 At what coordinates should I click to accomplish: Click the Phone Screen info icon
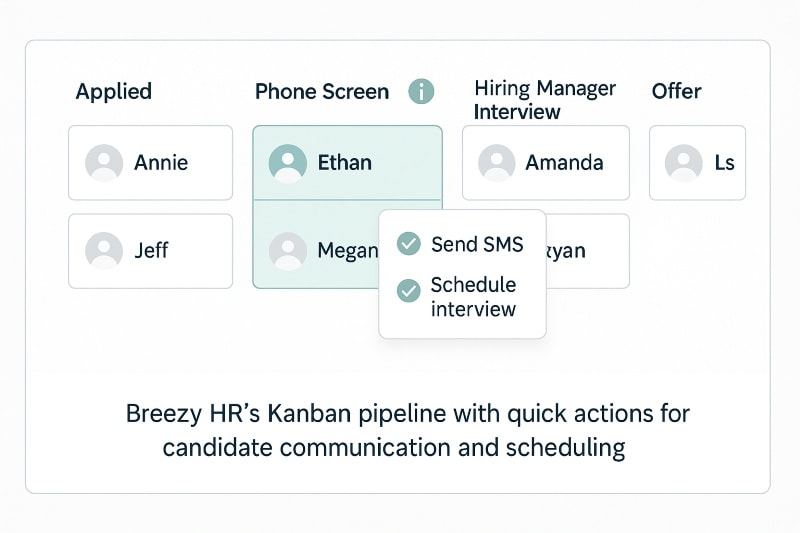(x=422, y=92)
